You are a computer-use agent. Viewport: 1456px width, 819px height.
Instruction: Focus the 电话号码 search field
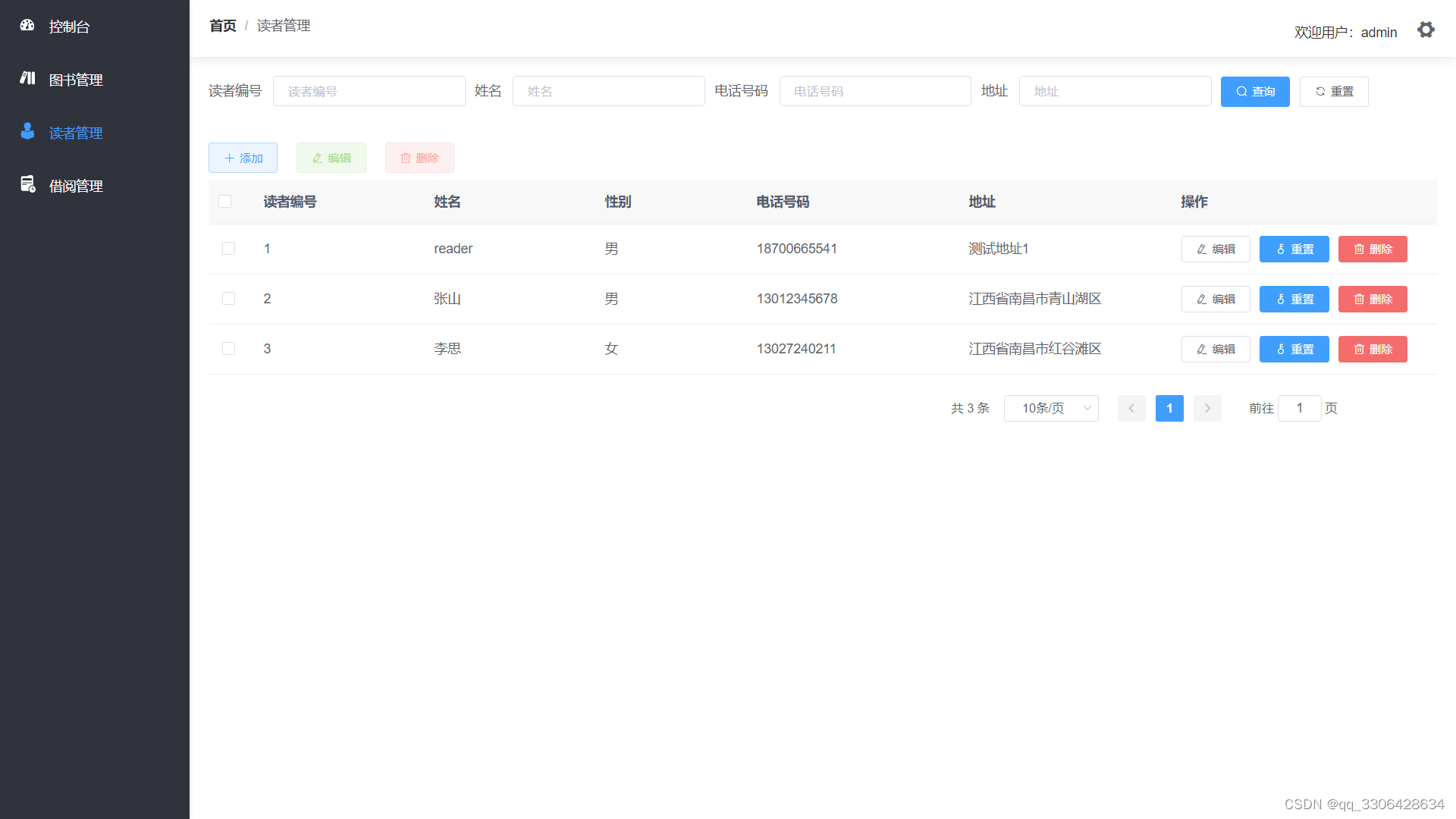pyautogui.click(x=875, y=91)
